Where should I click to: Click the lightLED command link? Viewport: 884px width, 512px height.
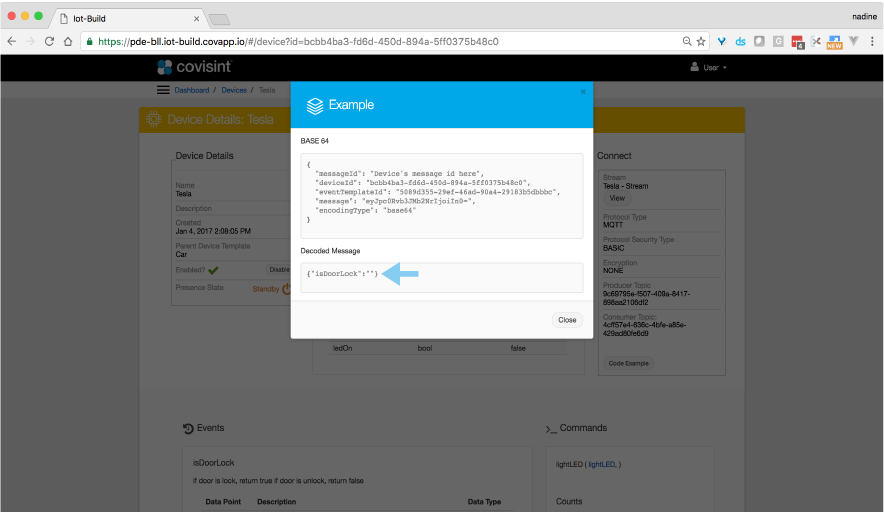(604, 465)
